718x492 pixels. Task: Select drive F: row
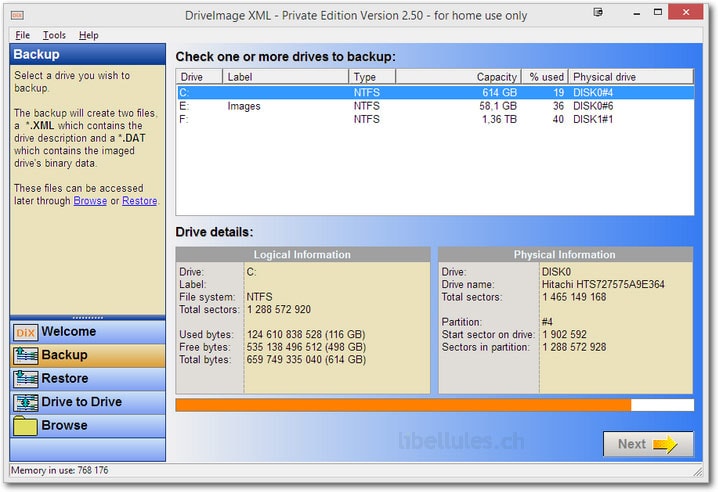435,119
